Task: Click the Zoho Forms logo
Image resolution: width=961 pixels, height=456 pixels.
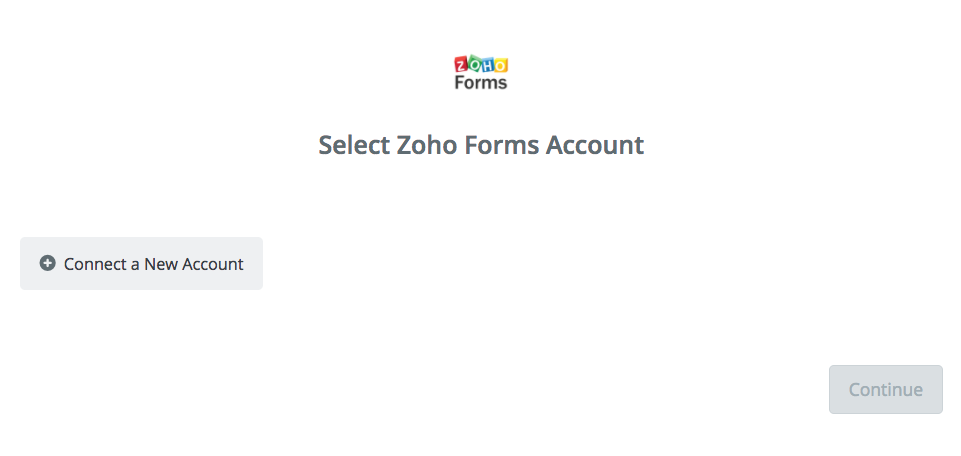Action: pos(481,73)
